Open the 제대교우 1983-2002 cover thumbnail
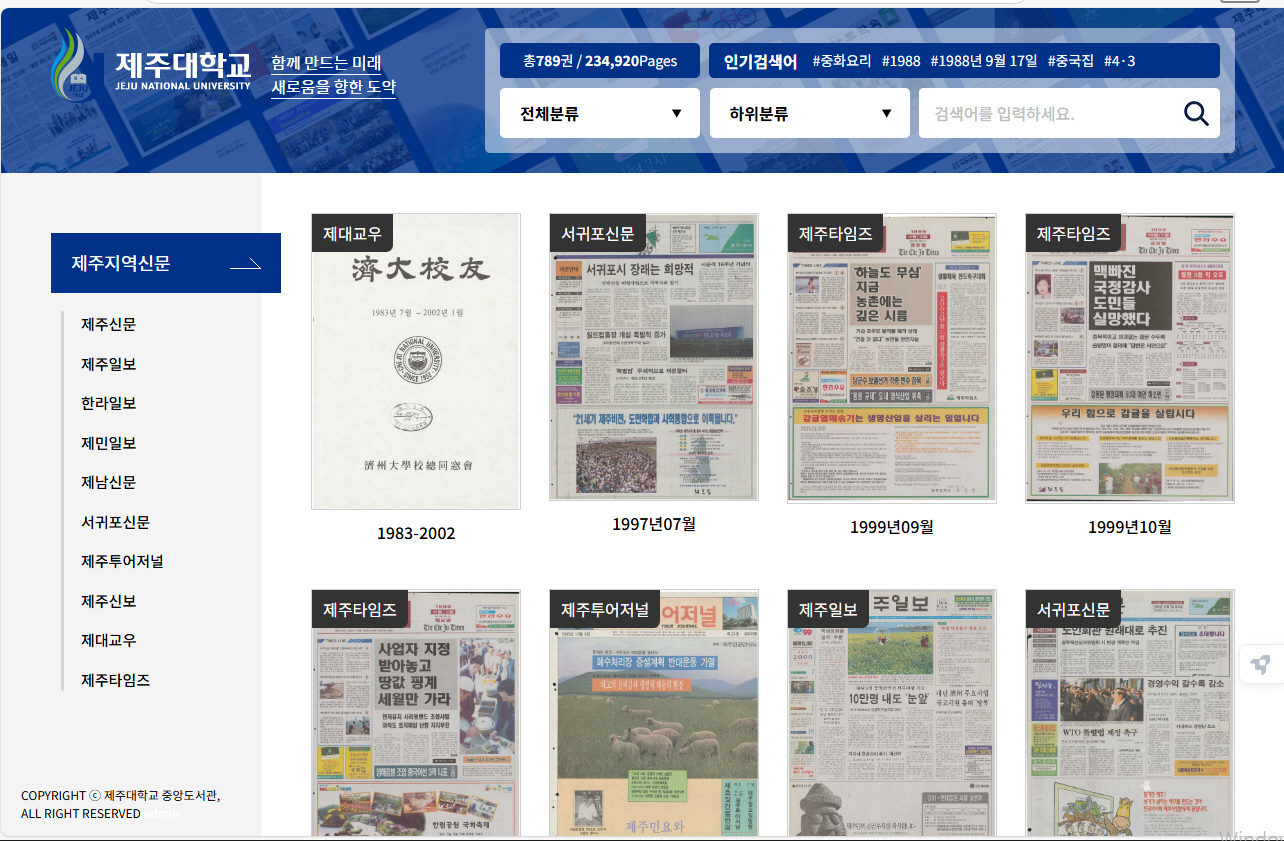The image size is (1284, 841). 416,361
